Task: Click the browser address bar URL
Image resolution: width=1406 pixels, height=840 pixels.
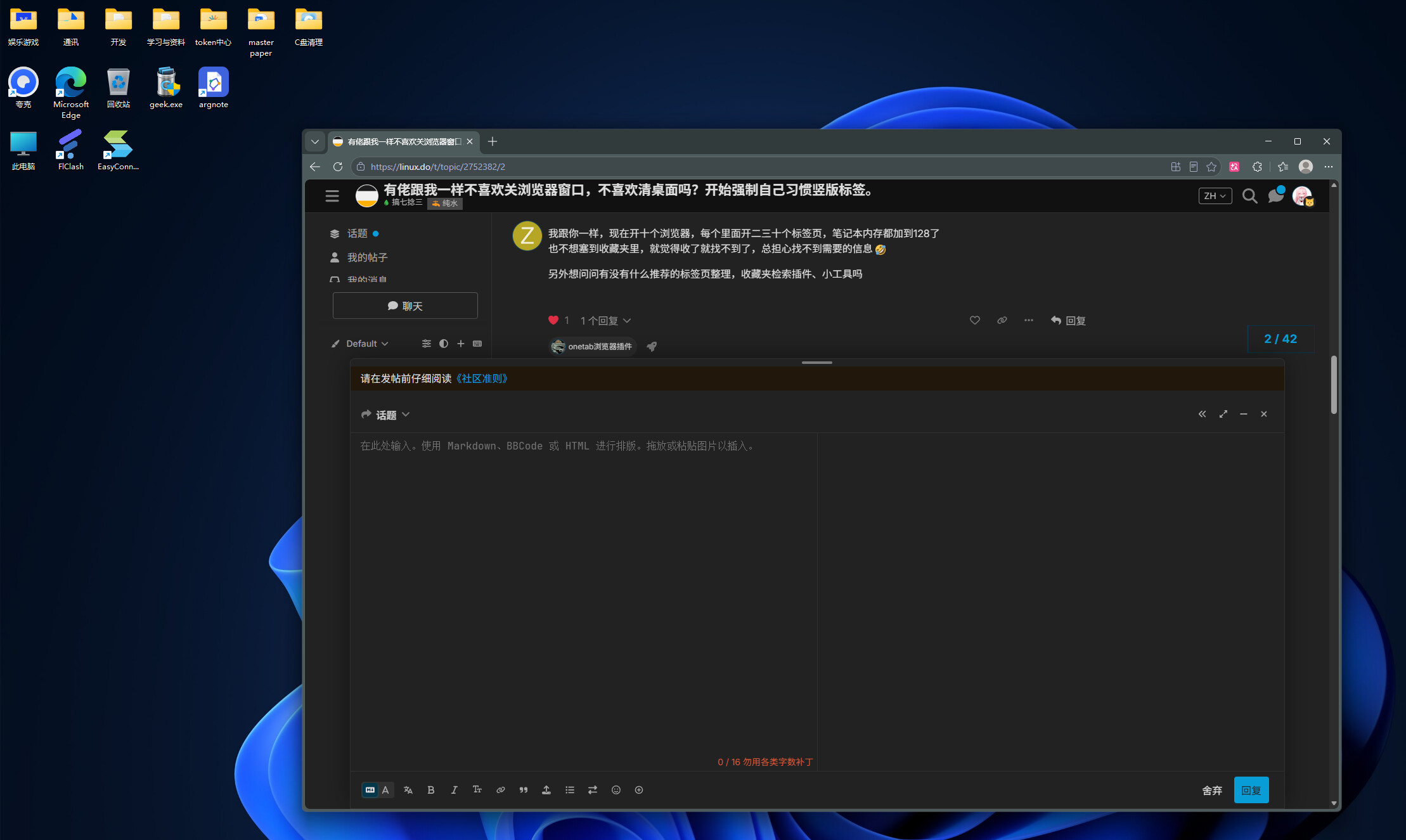Action: click(437, 167)
